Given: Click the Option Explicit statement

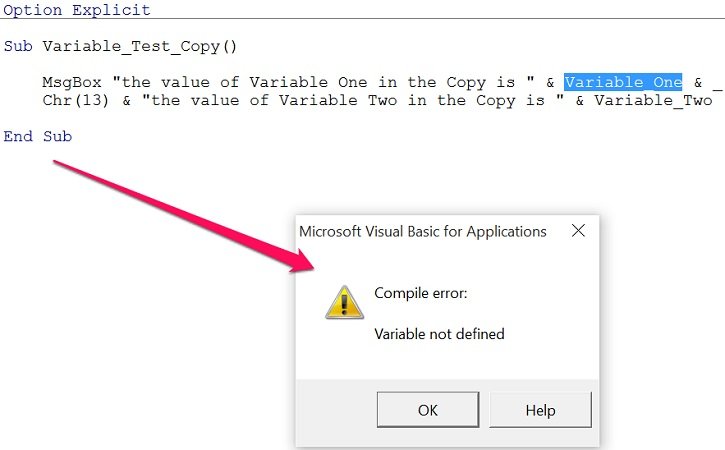Looking at the screenshot, I should click(x=77, y=10).
